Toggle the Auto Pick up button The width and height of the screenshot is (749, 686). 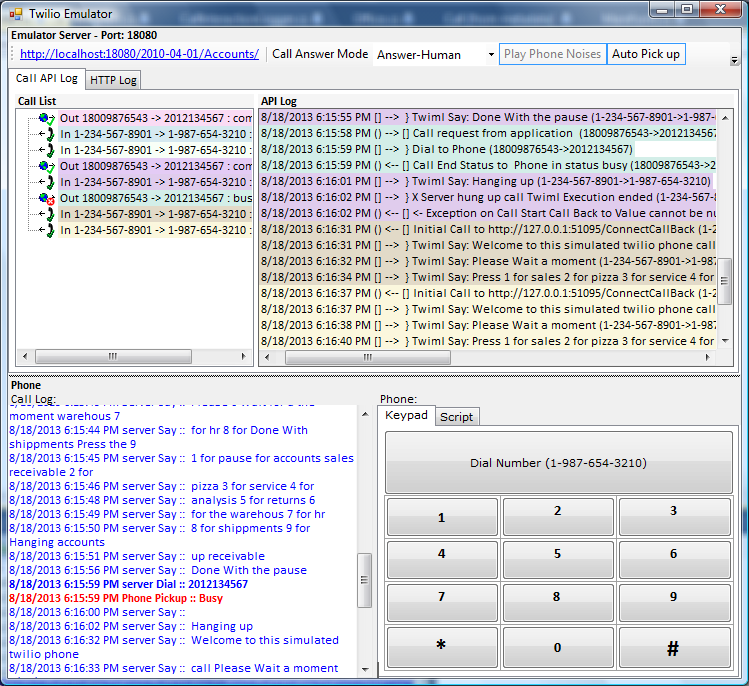click(x=646, y=54)
